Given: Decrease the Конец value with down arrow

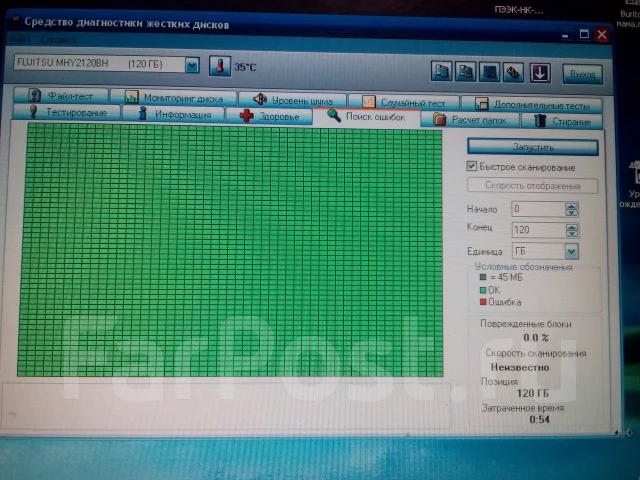Looking at the screenshot, I should (572, 233).
